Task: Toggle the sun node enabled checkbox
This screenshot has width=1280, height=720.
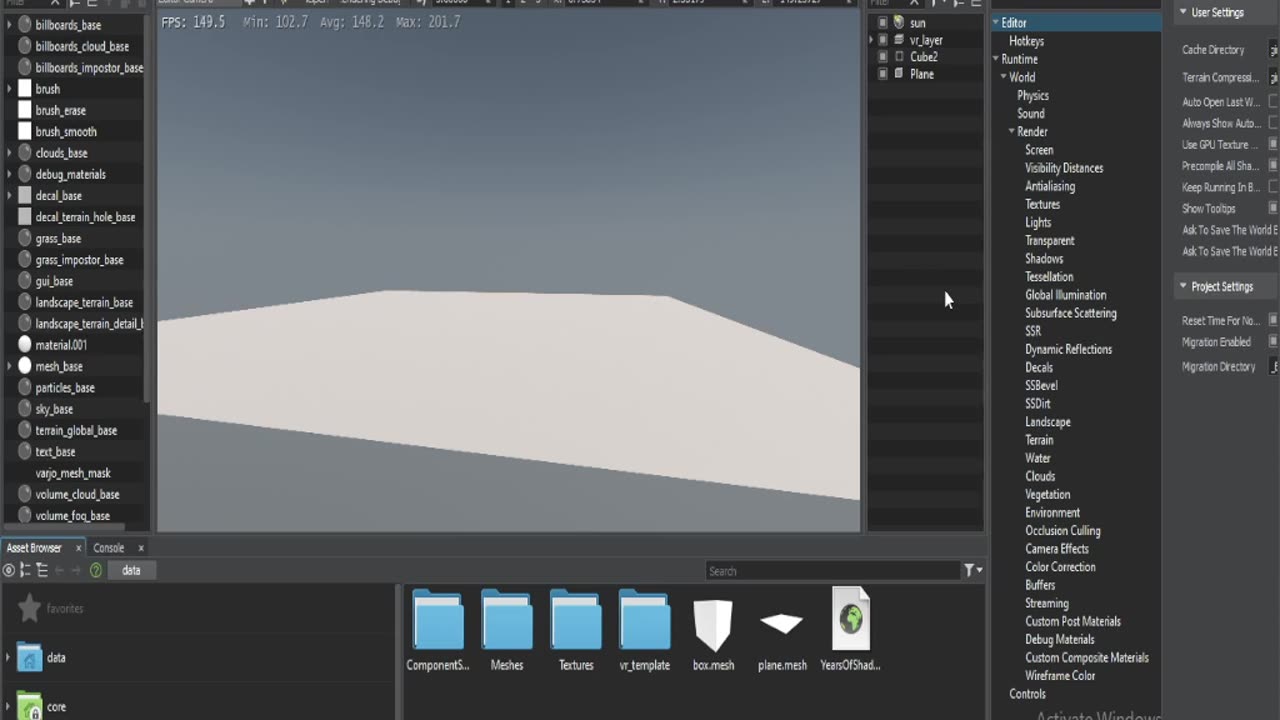Action: 882,22
